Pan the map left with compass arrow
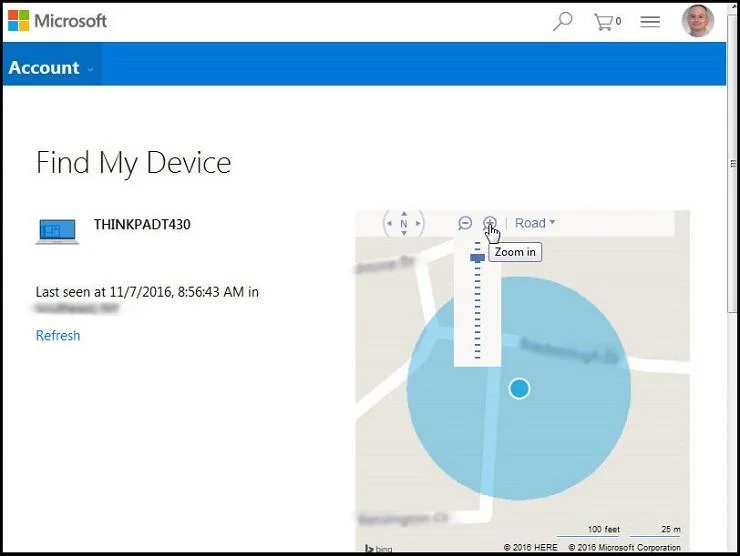 [389, 223]
